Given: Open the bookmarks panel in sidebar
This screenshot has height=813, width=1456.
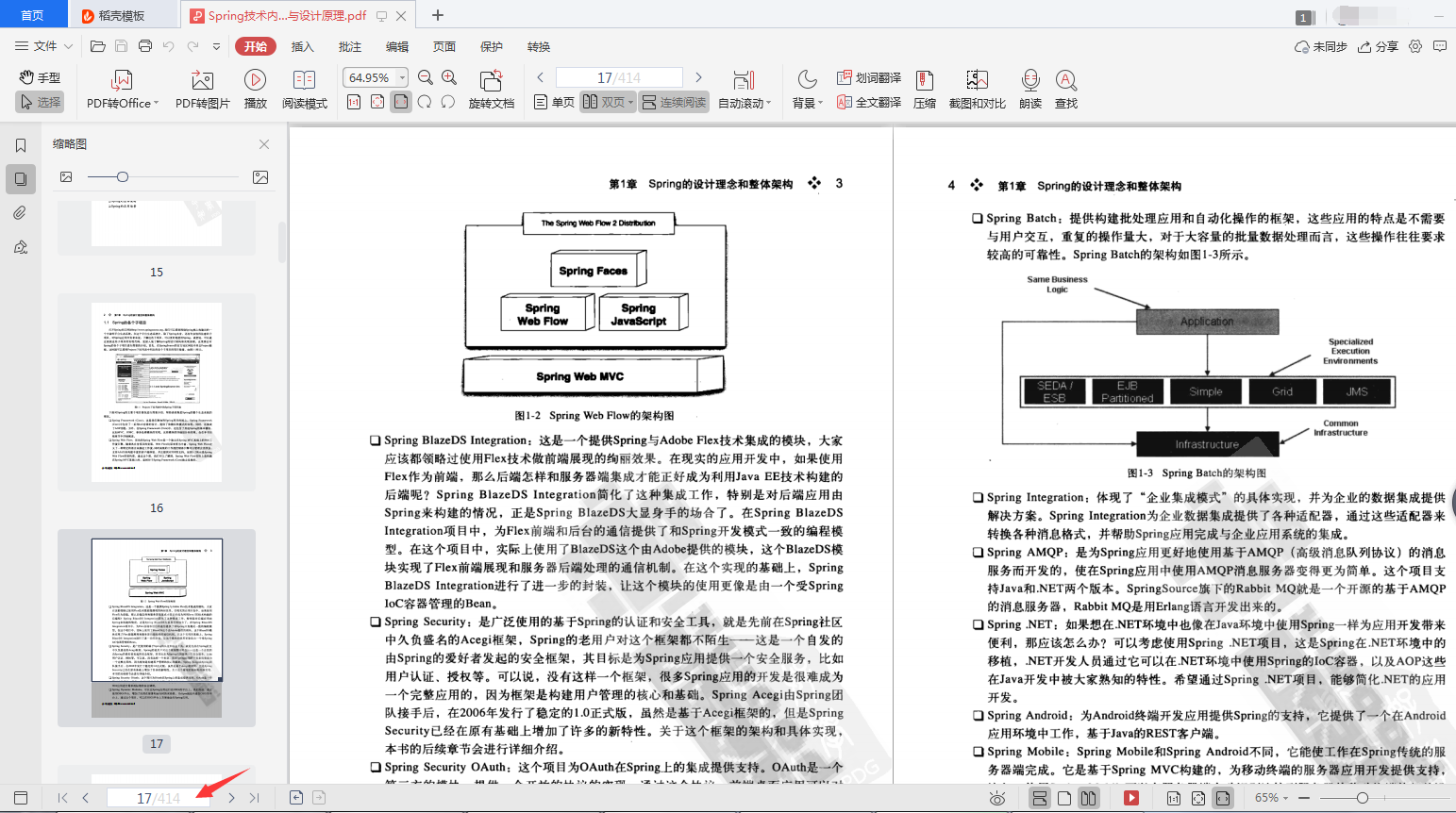Looking at the screenshot, I should tap(21, 145).
